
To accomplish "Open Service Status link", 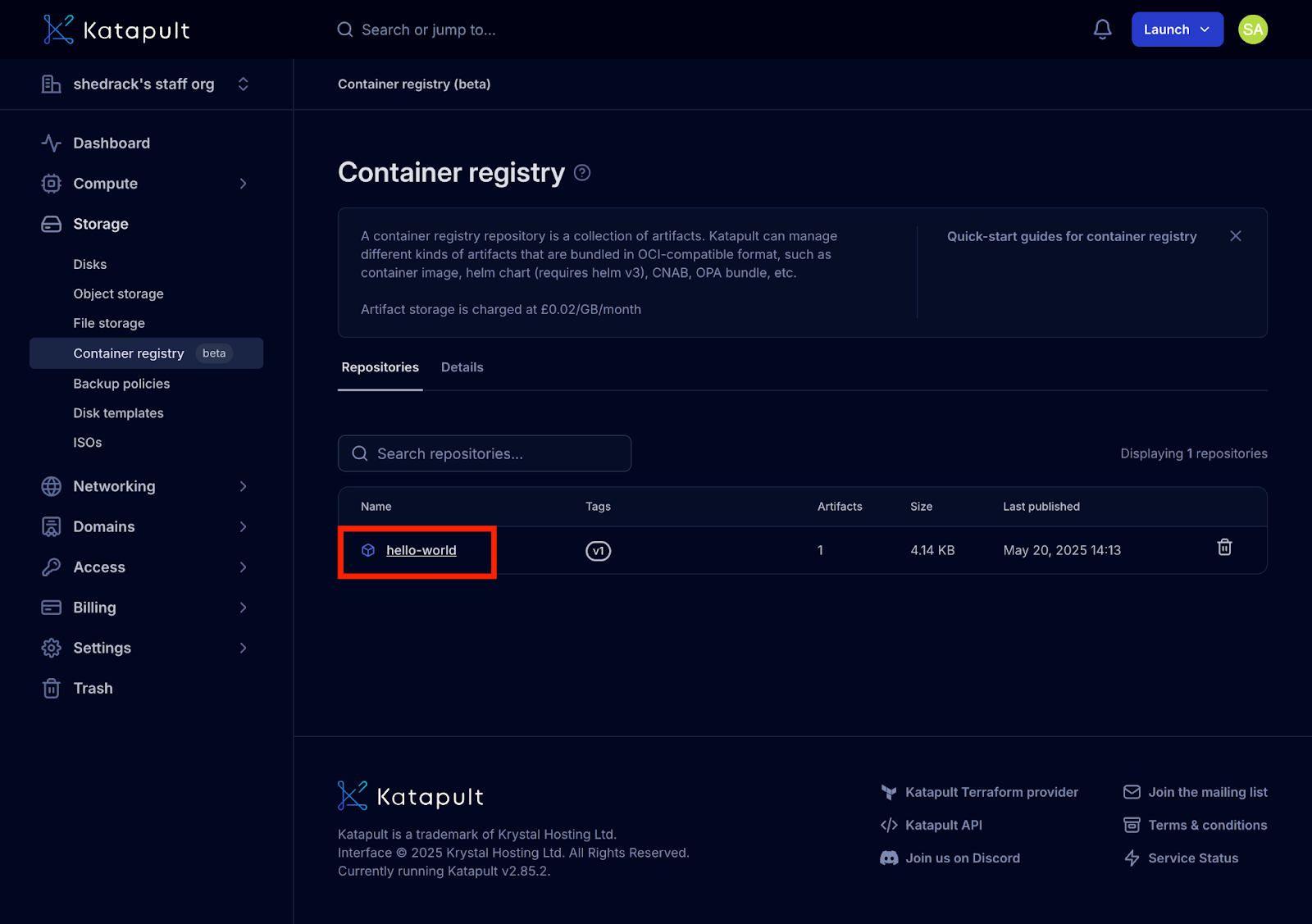I will [1193, 858].
